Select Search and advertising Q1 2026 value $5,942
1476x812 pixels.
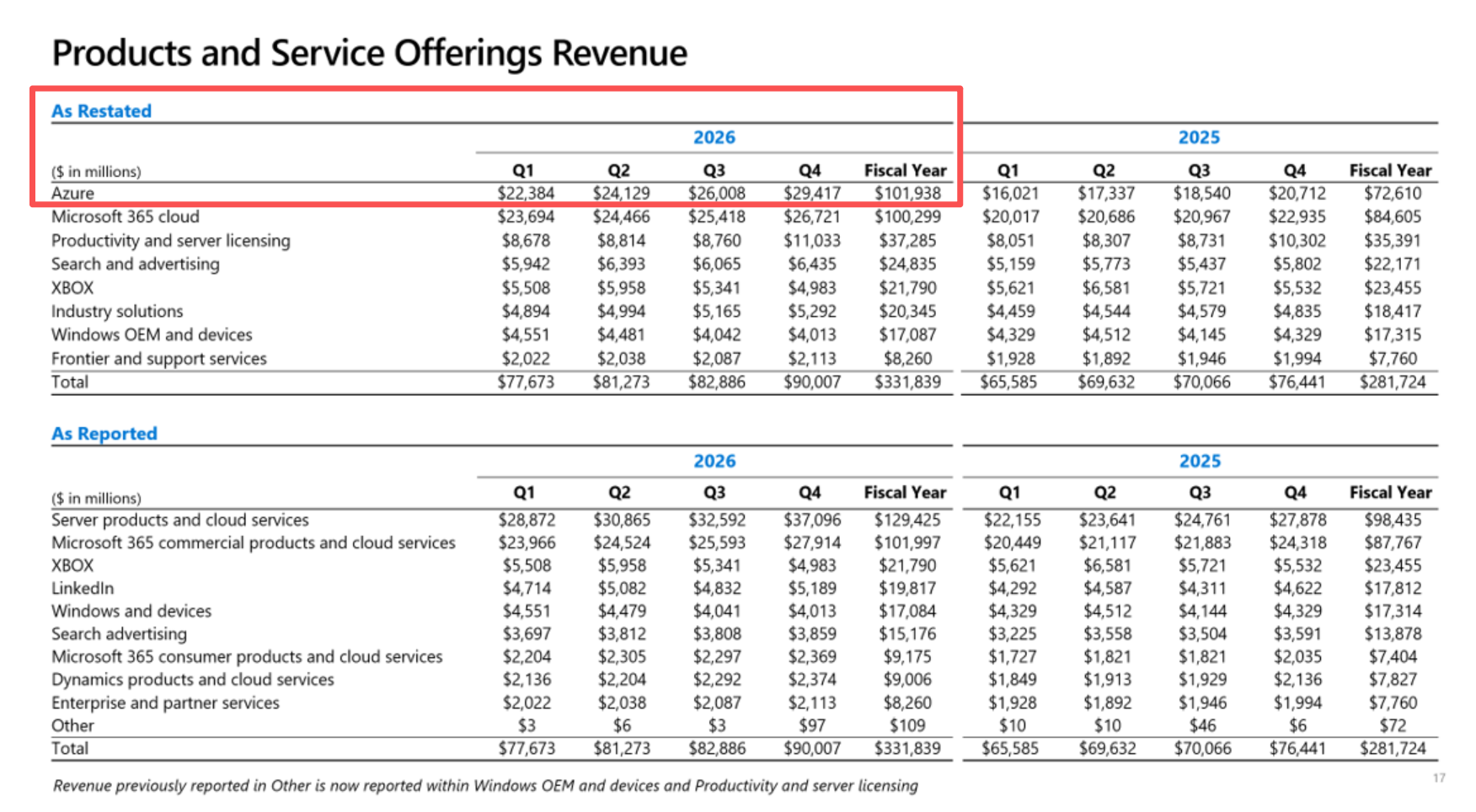pos(526,264)
